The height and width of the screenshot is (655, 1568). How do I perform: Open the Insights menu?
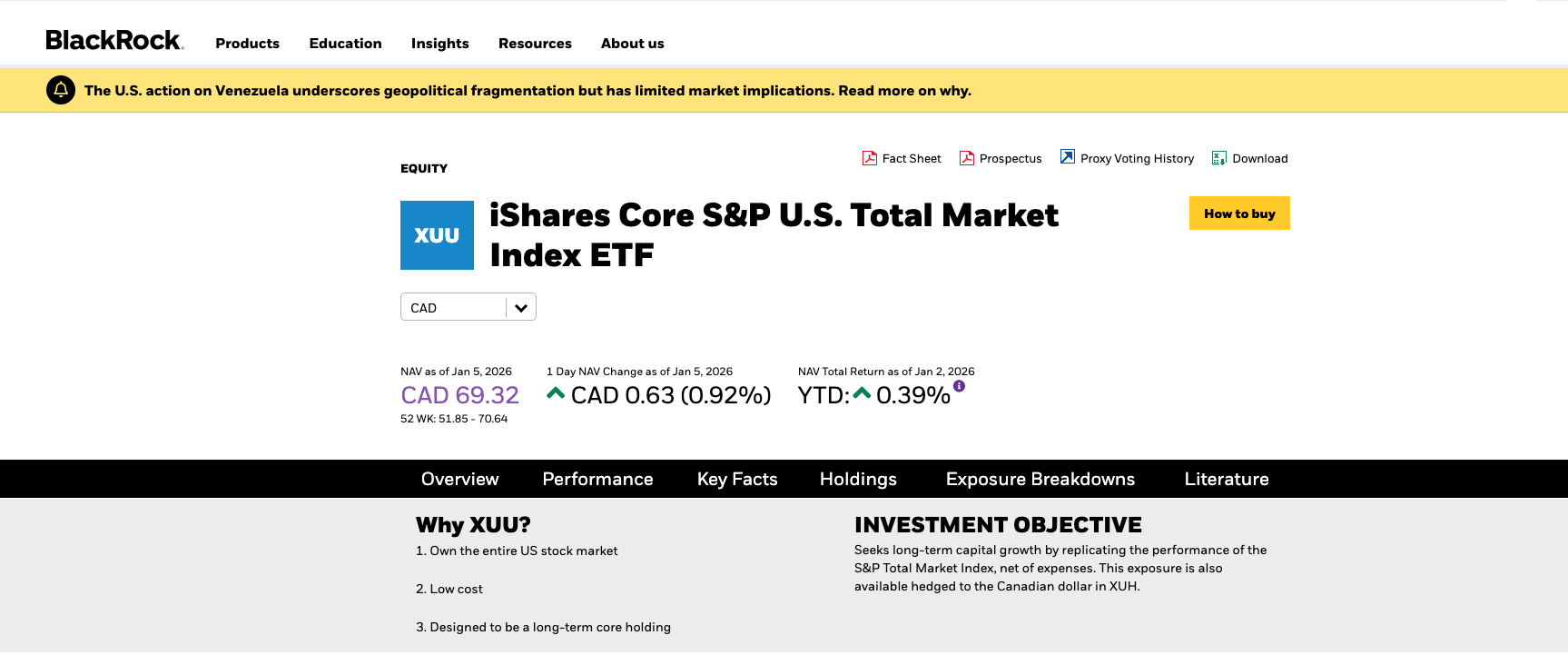(x=439, y=44)
